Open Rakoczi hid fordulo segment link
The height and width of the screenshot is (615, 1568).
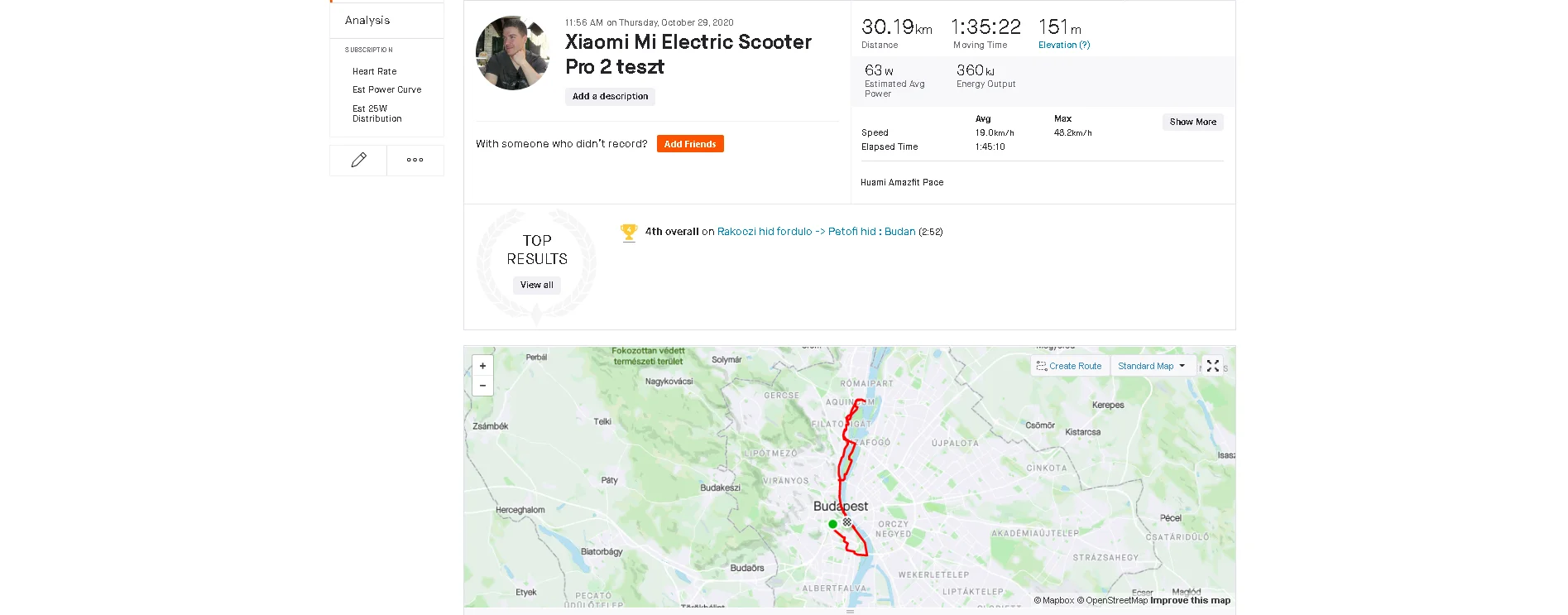click(816, 232)
